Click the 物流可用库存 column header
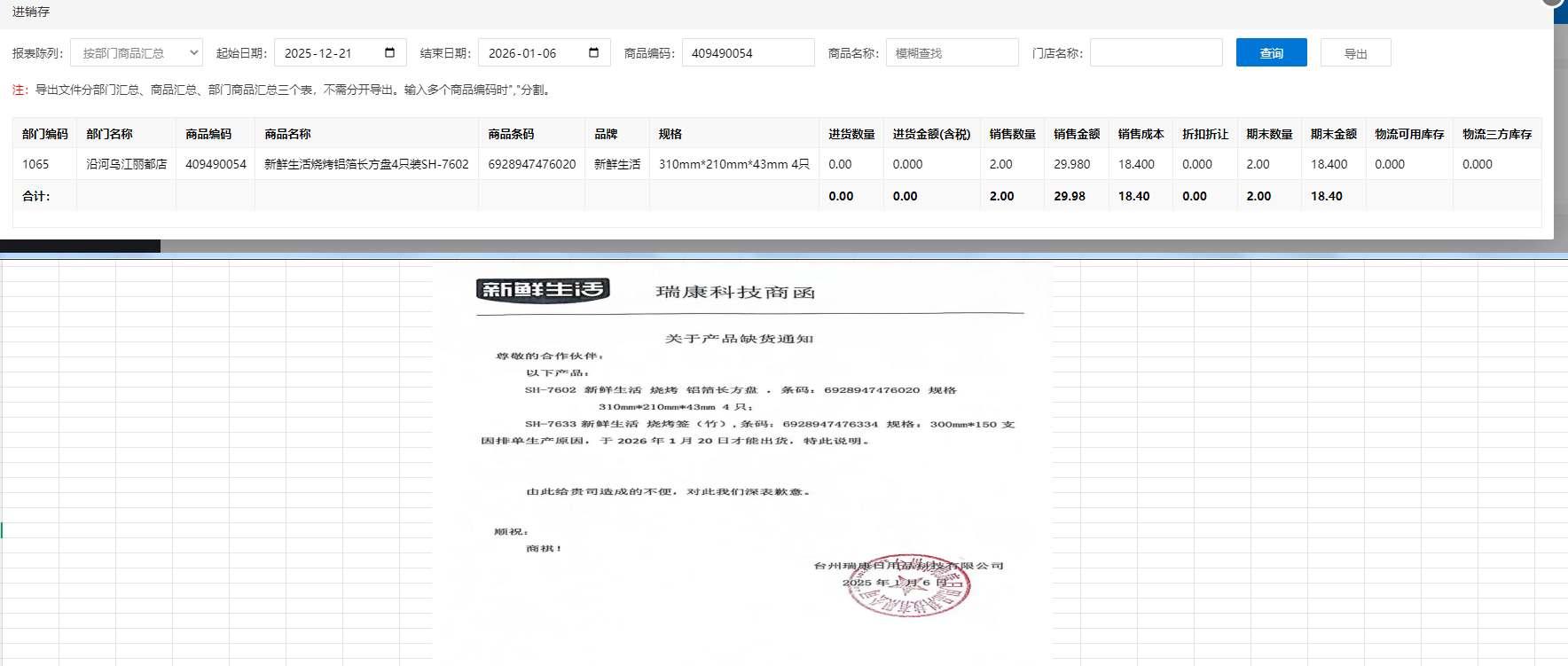Image resolution: width=1568 pixels, height=666 pixels. [1409, 134]
